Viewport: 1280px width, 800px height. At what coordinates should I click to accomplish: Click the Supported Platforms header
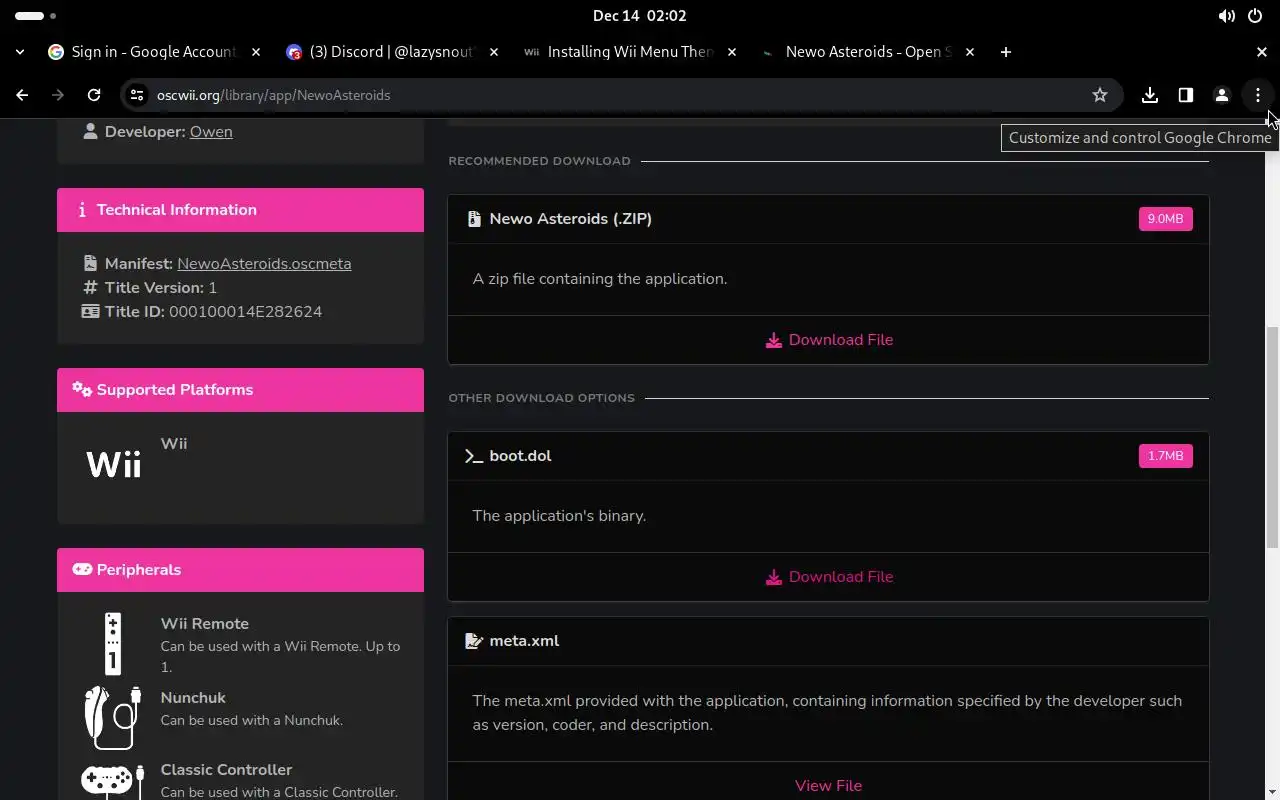240,390
